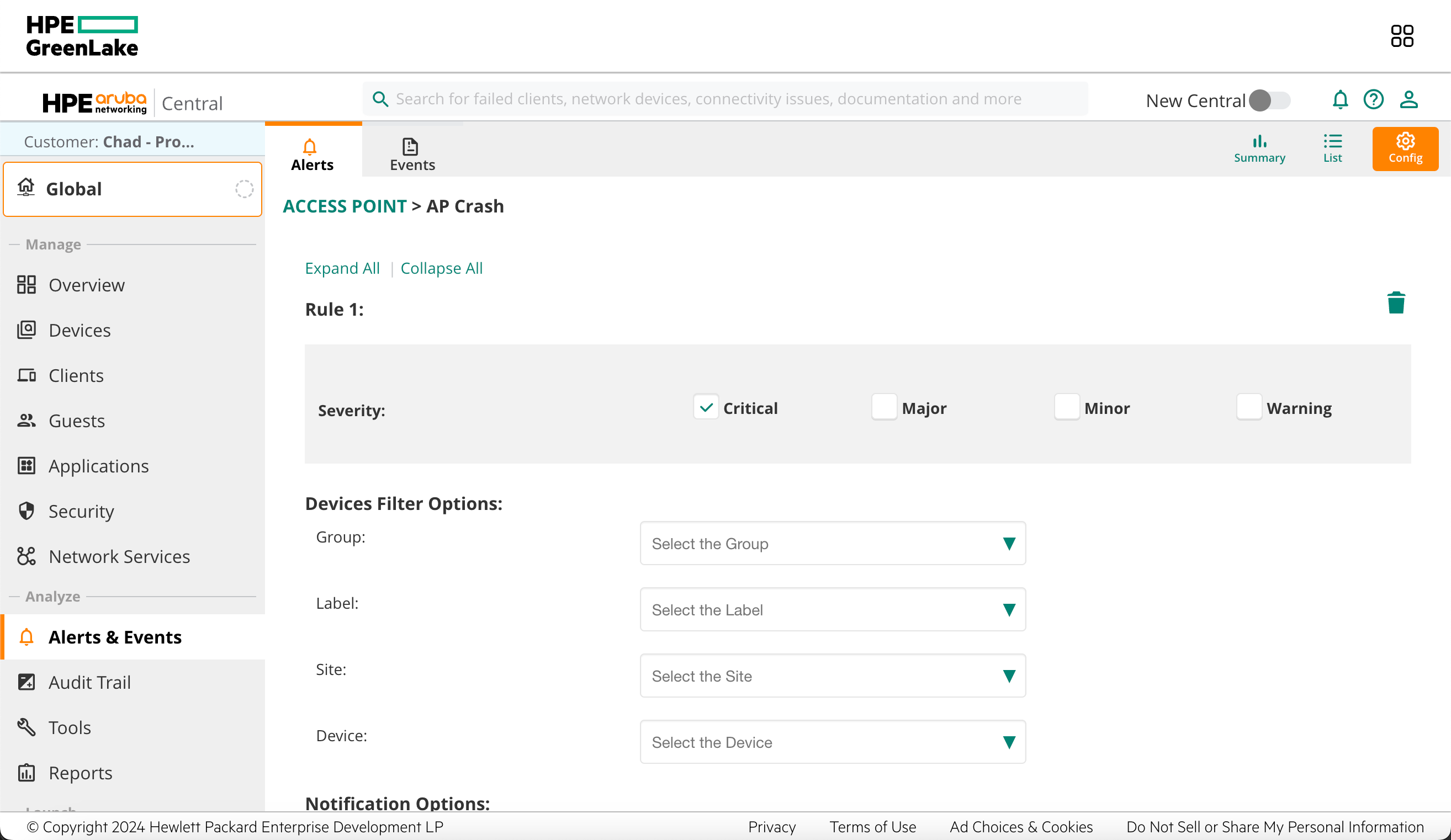Open the Audit Trail section
The image size is (1451, 840).
(89, 682)
